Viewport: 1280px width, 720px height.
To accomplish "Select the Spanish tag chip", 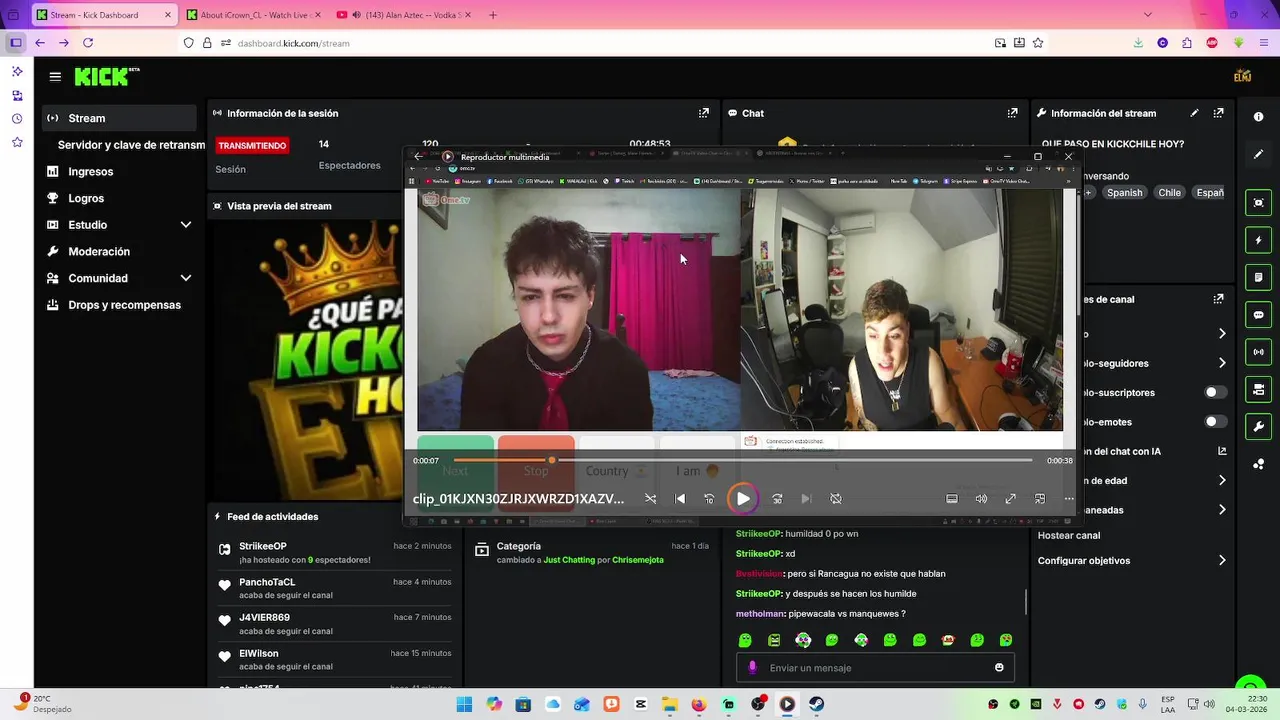I will pos(1124,192).
